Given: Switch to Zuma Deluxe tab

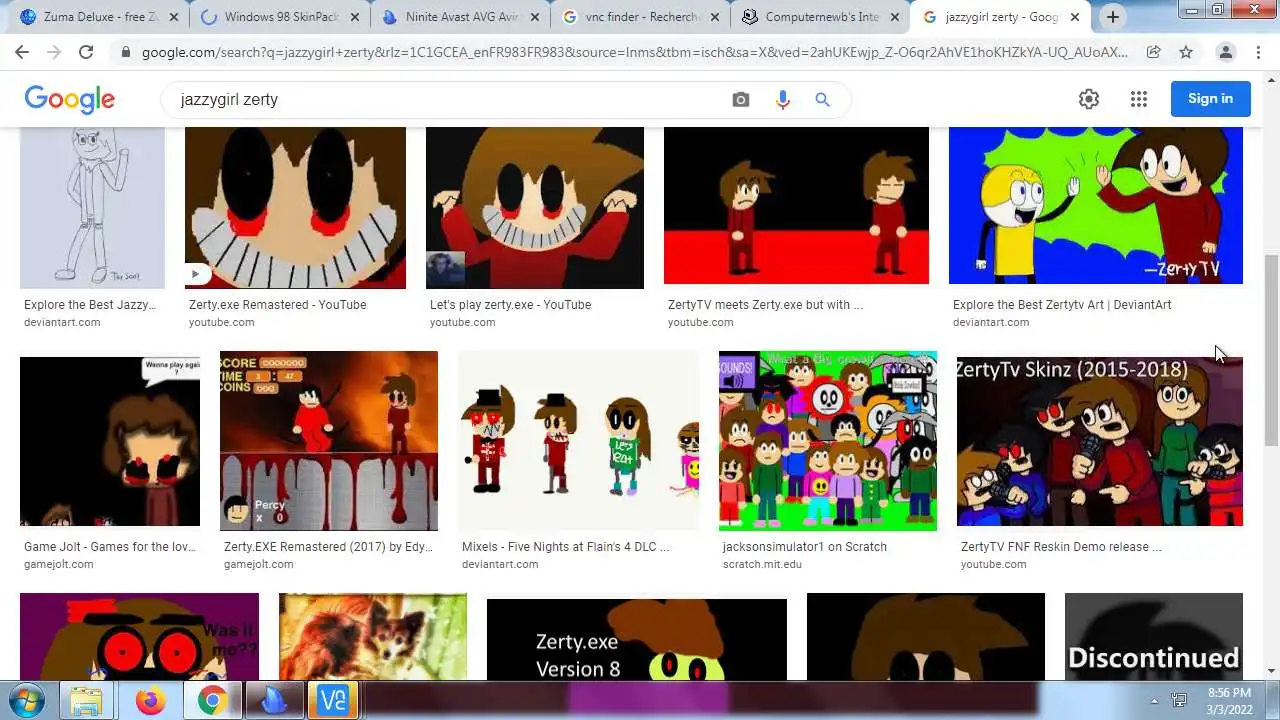Looking at the screenshot, I should coord(97,17).
